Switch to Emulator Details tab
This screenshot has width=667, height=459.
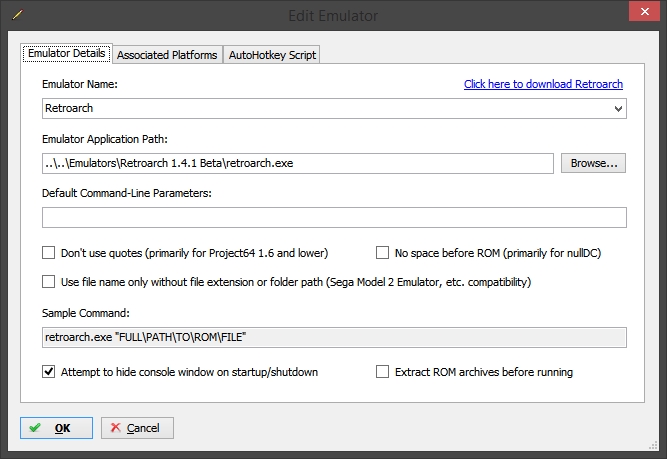click(x=67, y=54)
